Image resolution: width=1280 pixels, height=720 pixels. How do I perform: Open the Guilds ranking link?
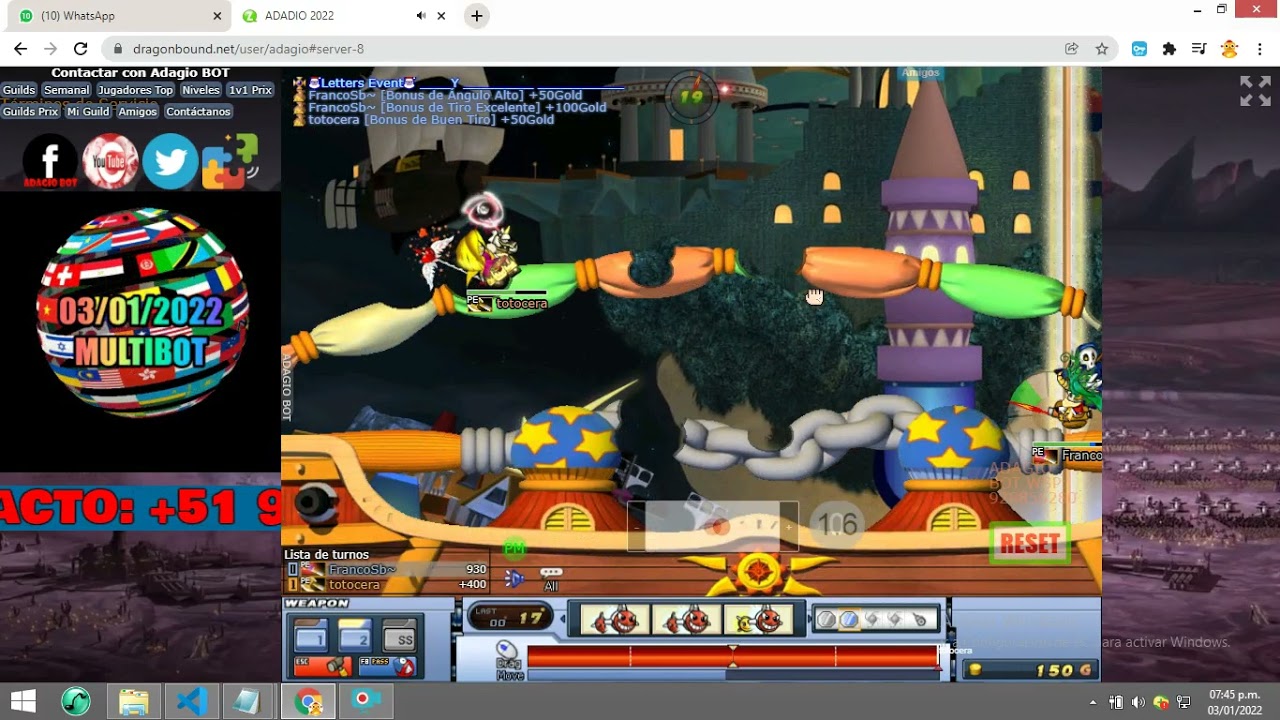(x=18, y=90)
